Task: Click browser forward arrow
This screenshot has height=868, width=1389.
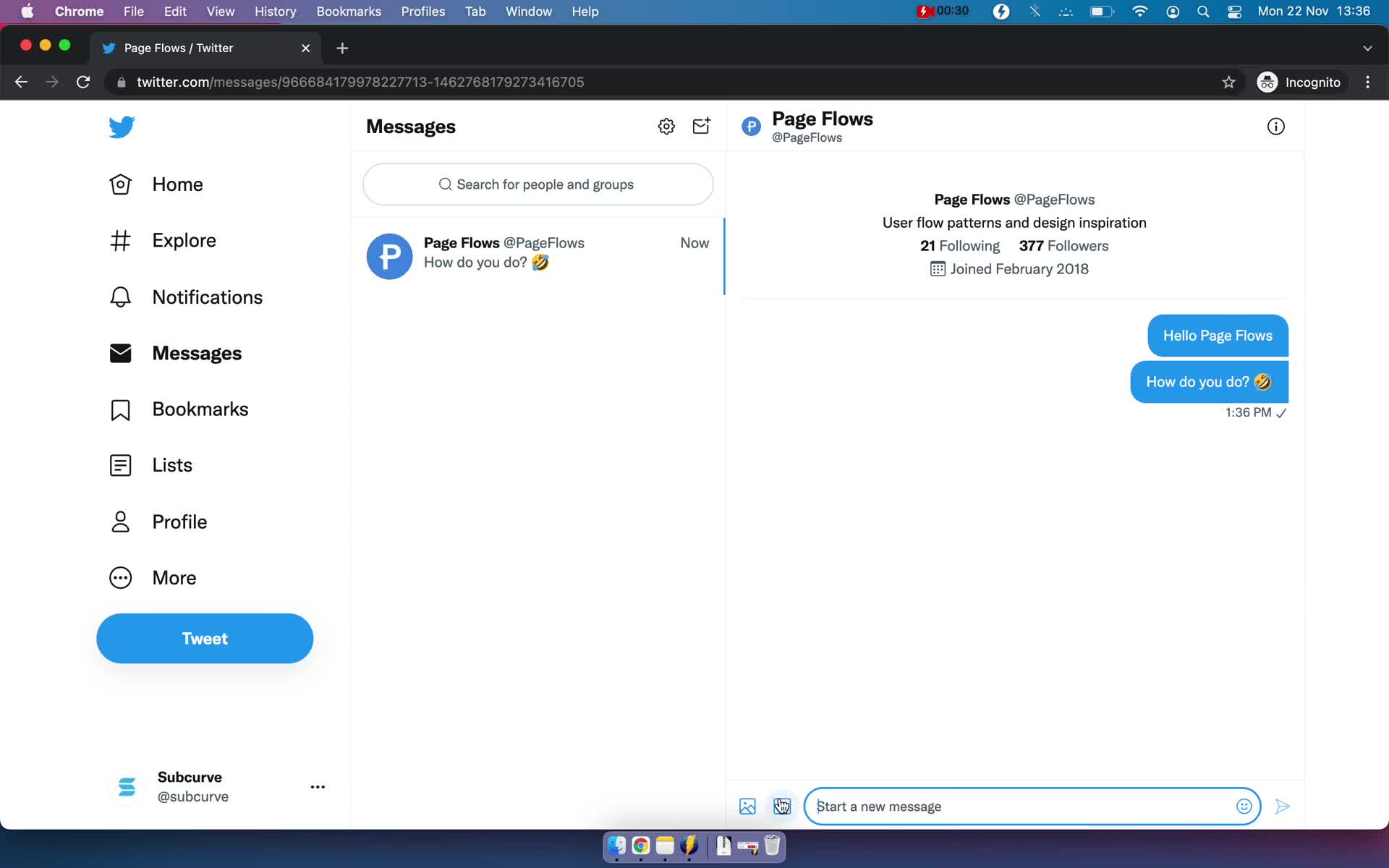Action: [52, 82]
